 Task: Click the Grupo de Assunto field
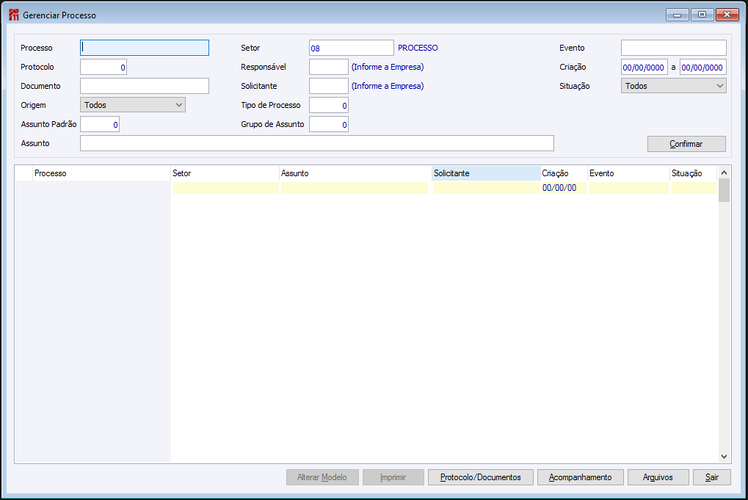click(329, 125)
